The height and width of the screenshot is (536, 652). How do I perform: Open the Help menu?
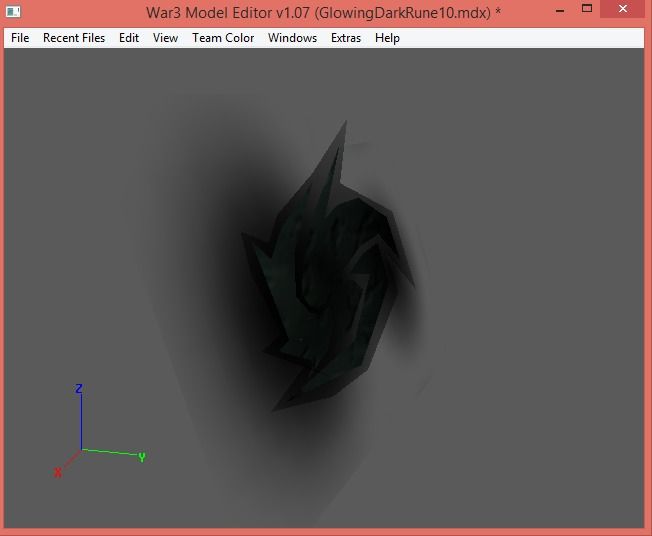click(387, 38)
